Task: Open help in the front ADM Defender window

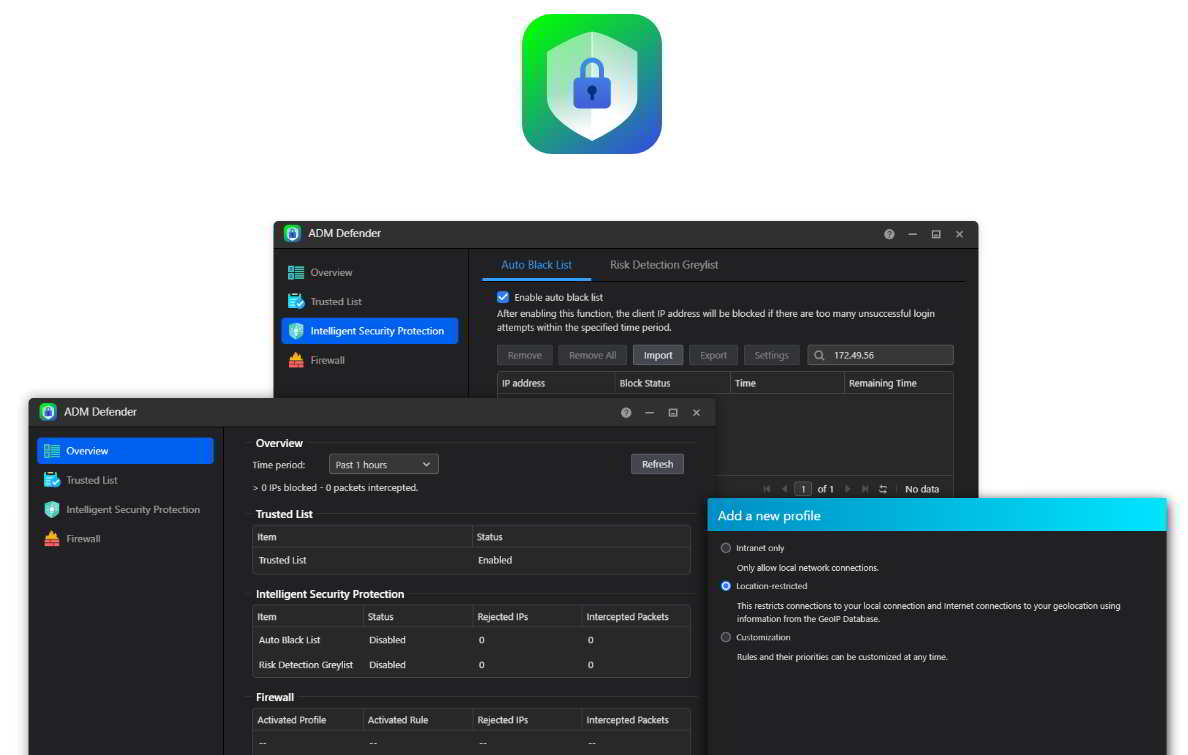Action: [x=626, y=412]
